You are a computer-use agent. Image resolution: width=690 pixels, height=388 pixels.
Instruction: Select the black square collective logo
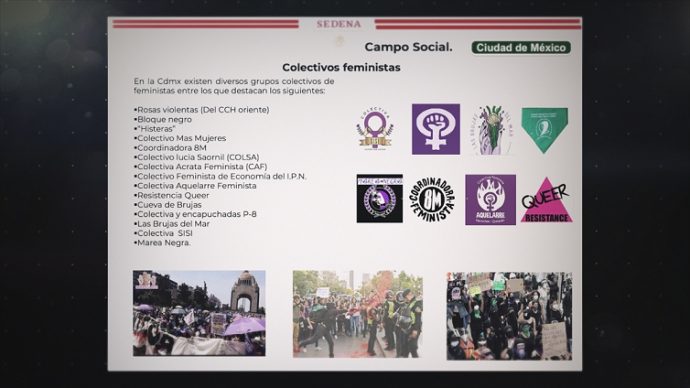click(380, 198)
